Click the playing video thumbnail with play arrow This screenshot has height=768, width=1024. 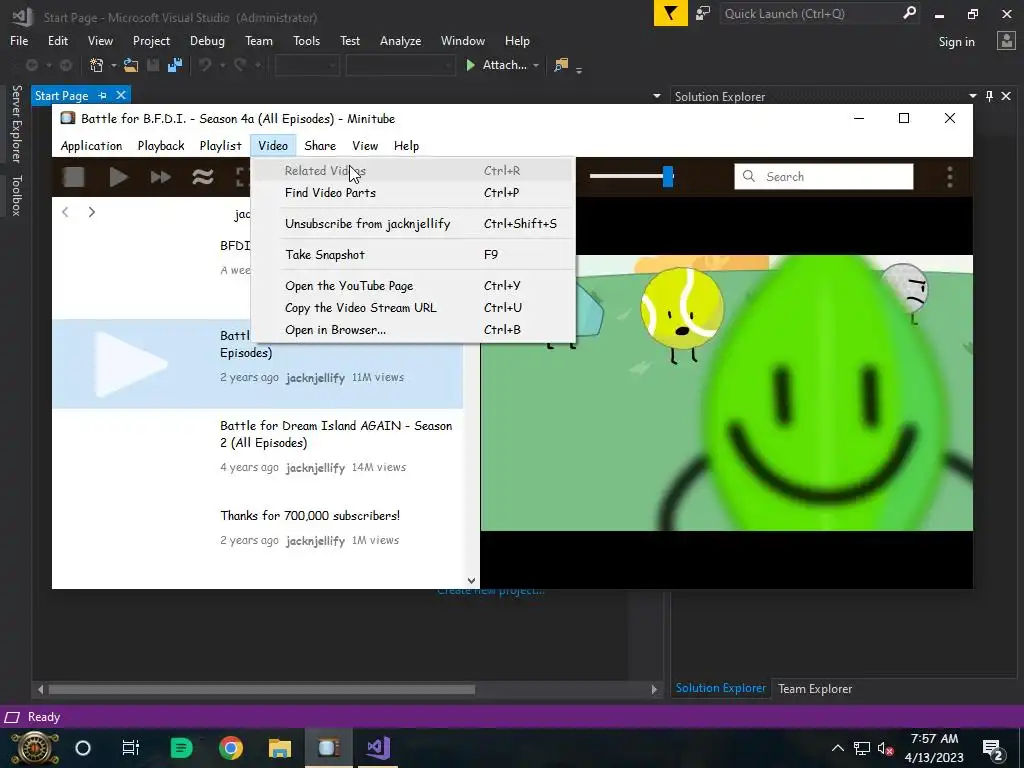[x=131, y=363]
